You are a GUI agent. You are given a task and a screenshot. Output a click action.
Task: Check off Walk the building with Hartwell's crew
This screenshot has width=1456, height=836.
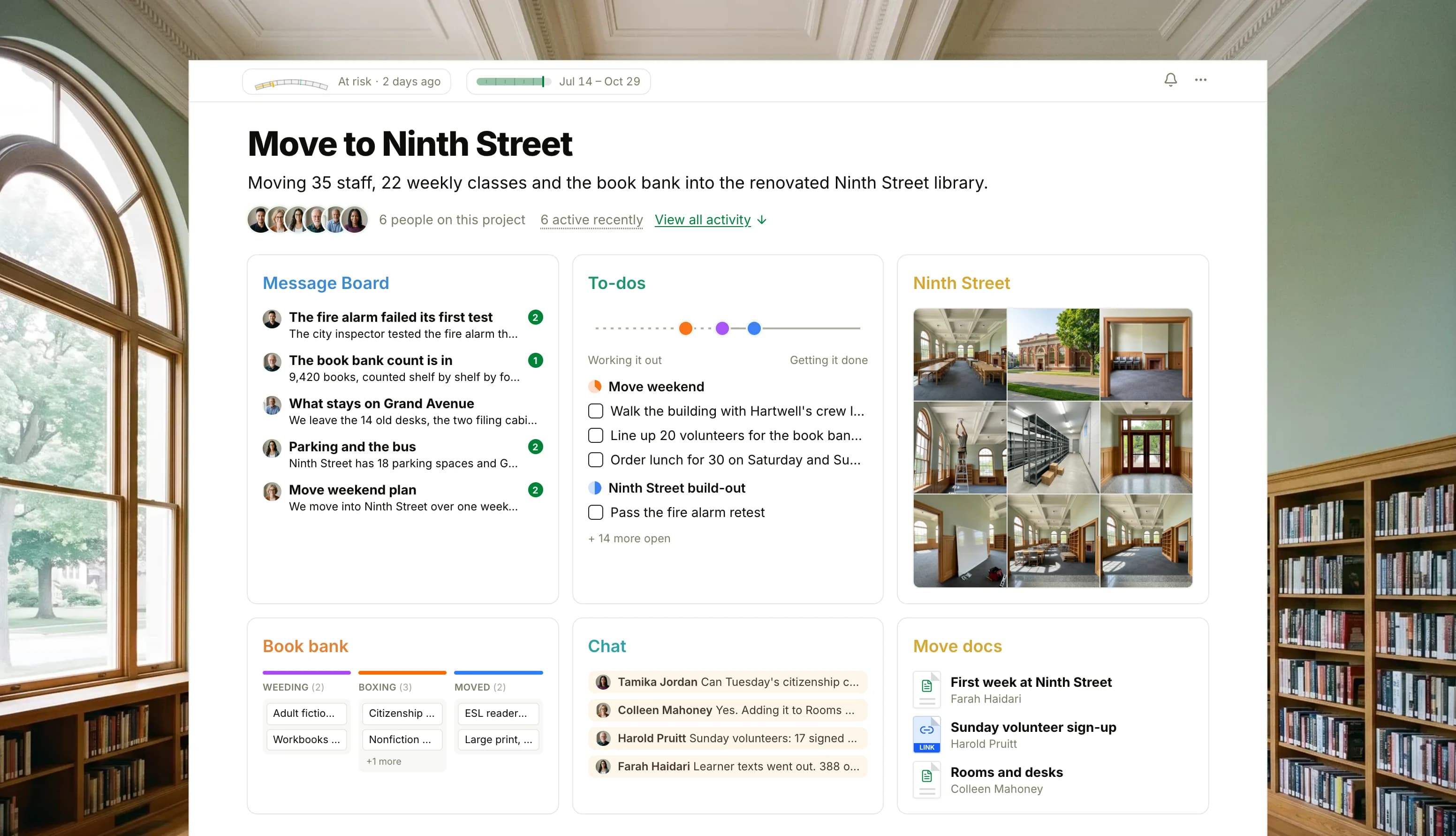[x=596, y=411]
